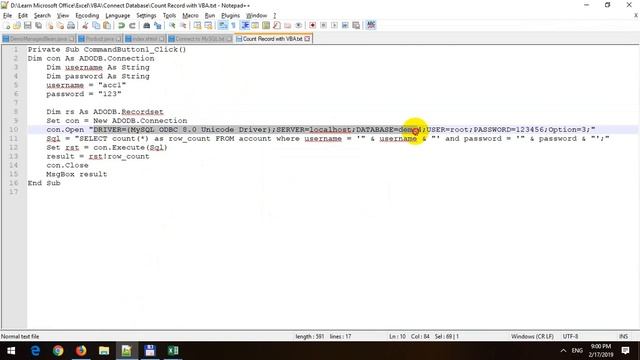Open the Settings menu
Image resolution: width=640 pixels, height=360 pixels.
tap(146, 16)
